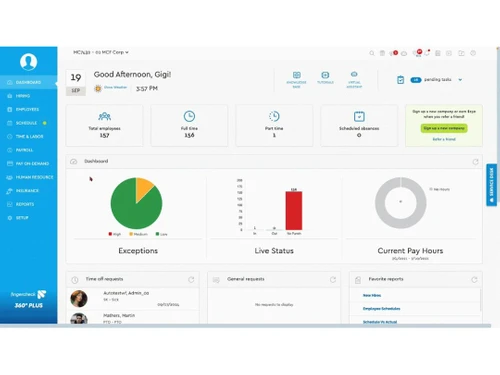The height and width of the screenshot is (375, 500).
Task: Open Schedule in the sidebar menu
Action: [x=28, y=123]
